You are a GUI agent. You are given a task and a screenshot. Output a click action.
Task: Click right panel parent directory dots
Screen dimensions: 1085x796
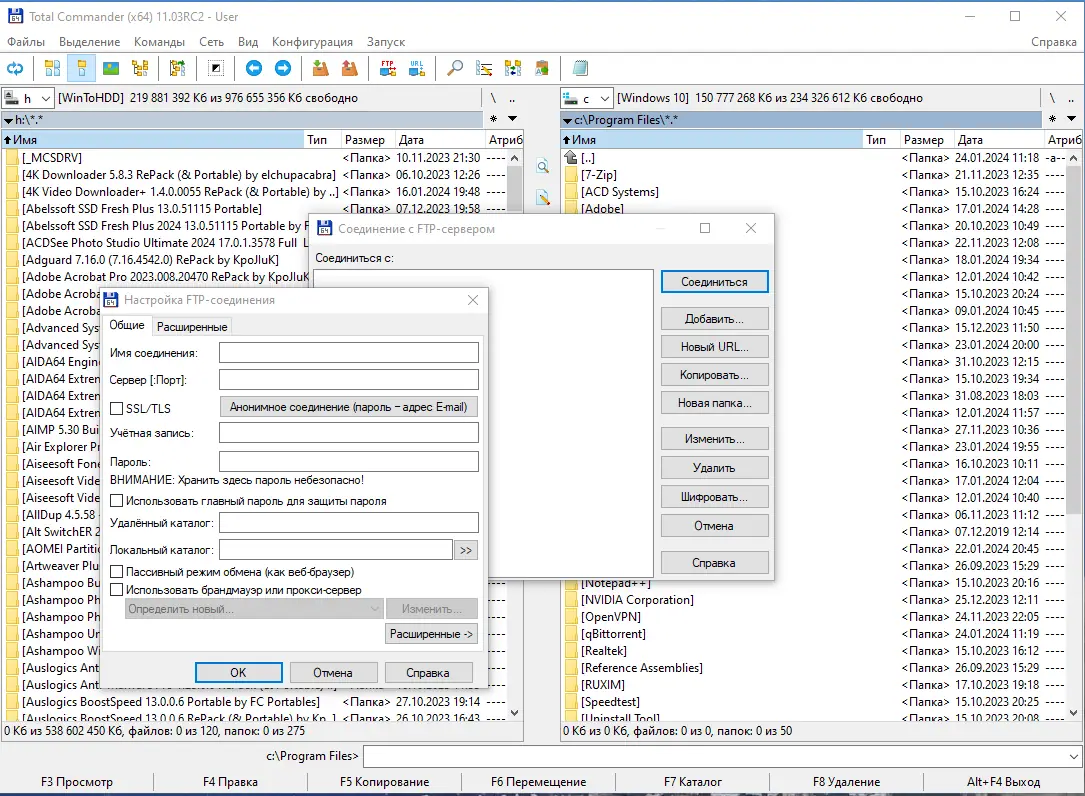pos(1070,98)
